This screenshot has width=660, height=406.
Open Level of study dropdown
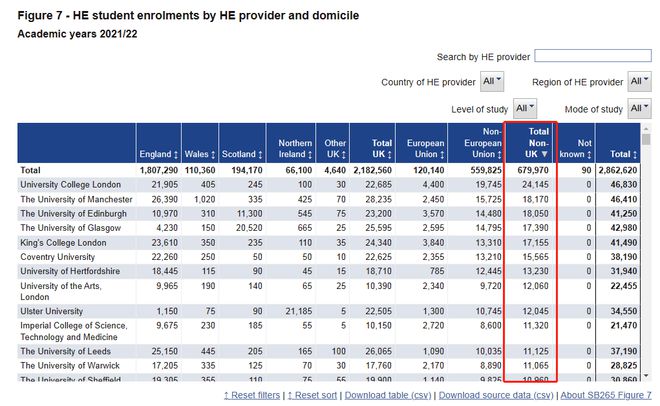pos(524,109)
